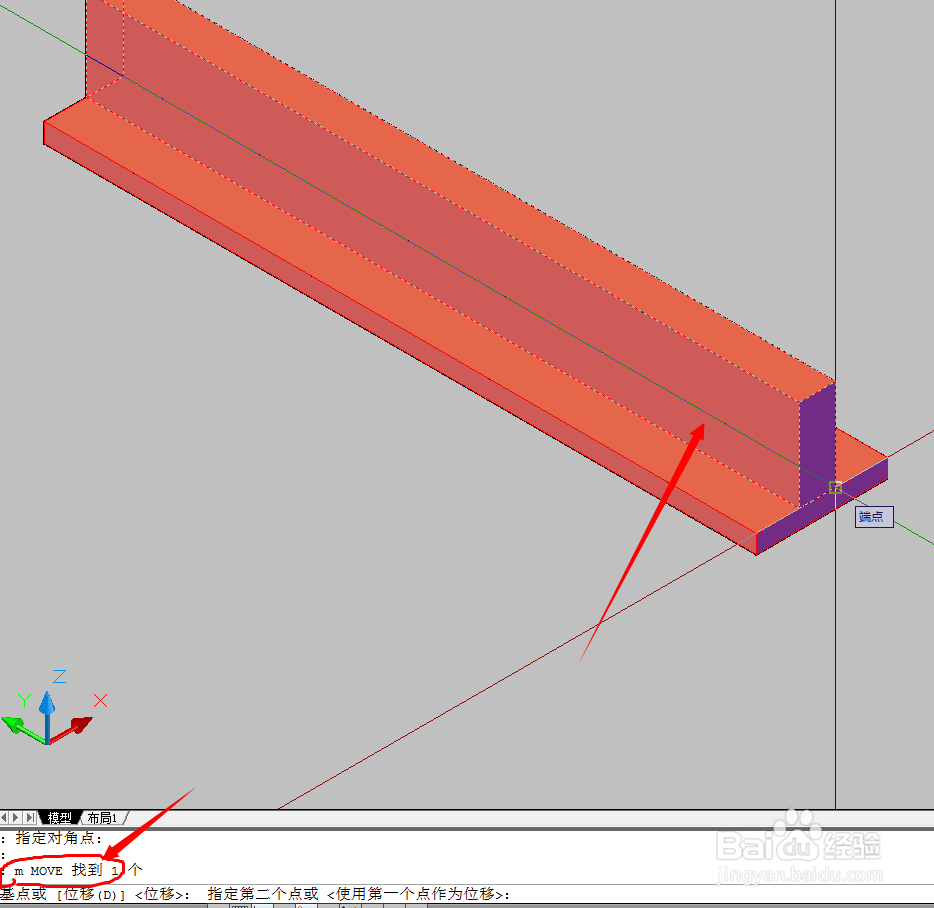Viewport: 934px width, 908px height.
Task: Click the previous-tab arrow at far left
Action: [x=5, y=817]
